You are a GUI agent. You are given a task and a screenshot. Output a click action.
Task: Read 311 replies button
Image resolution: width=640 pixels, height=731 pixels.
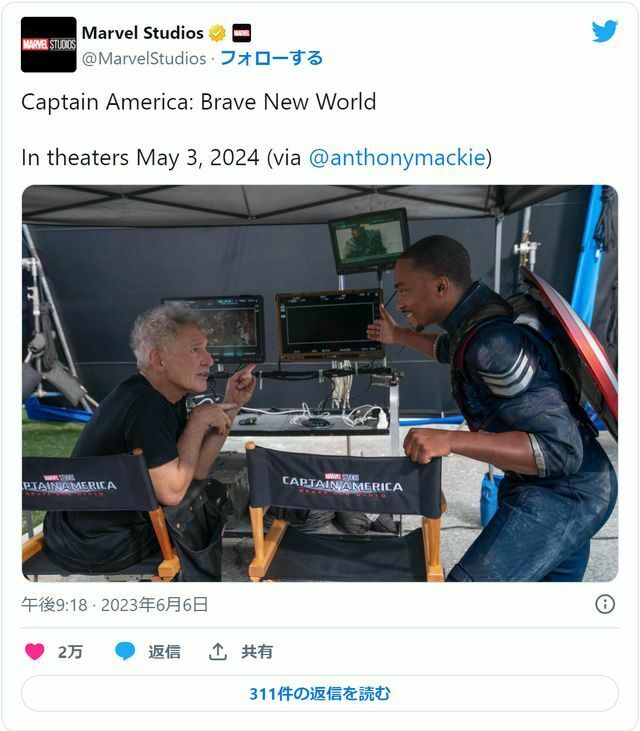320,693
